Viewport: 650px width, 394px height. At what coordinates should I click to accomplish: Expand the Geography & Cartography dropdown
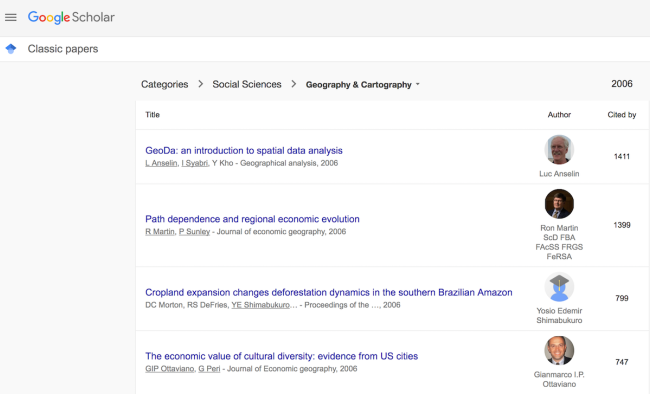363,85
